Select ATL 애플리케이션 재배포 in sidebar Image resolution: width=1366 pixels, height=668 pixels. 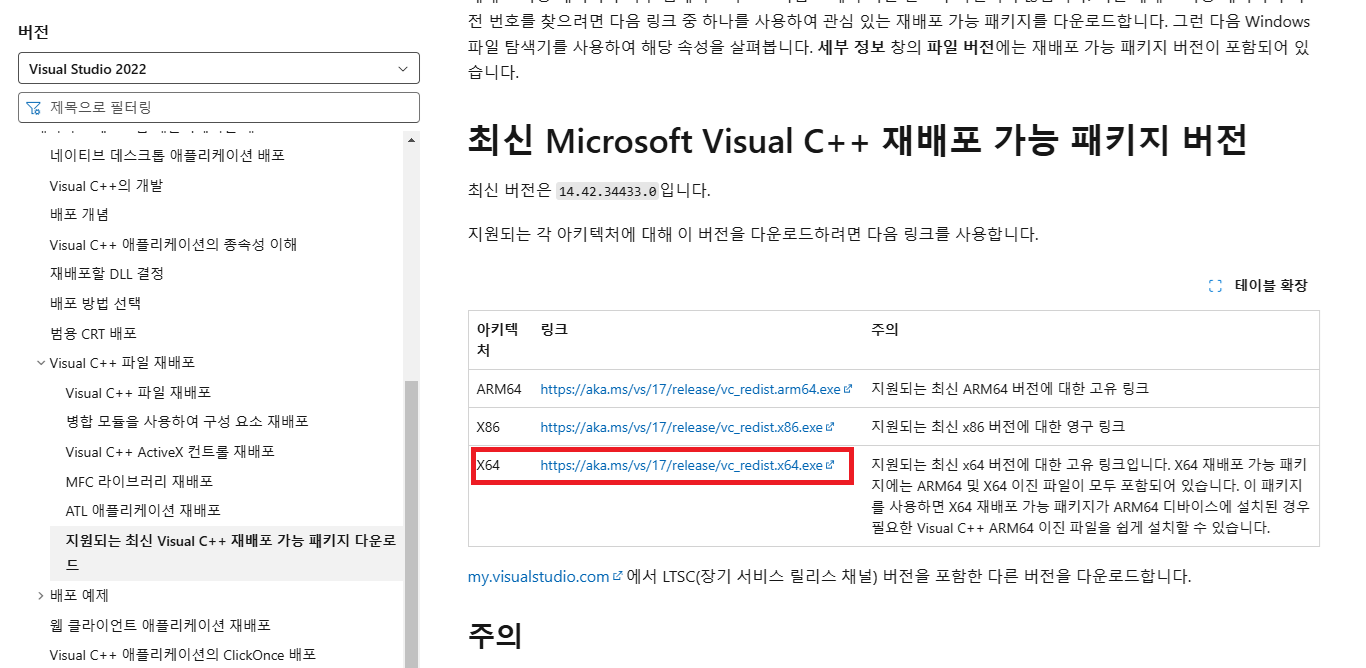pos(143,510)
